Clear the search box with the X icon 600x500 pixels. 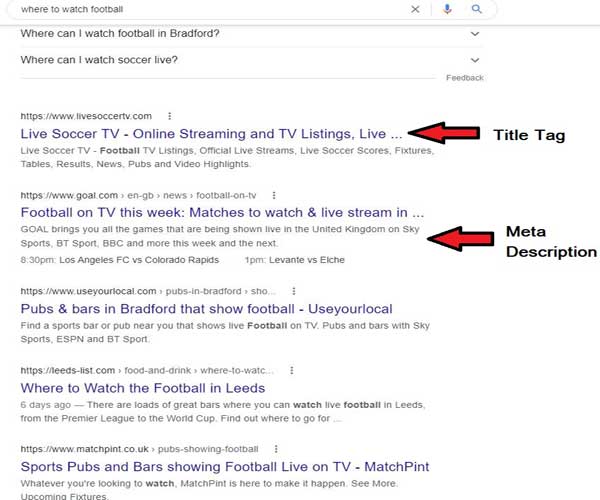point(415,9)
